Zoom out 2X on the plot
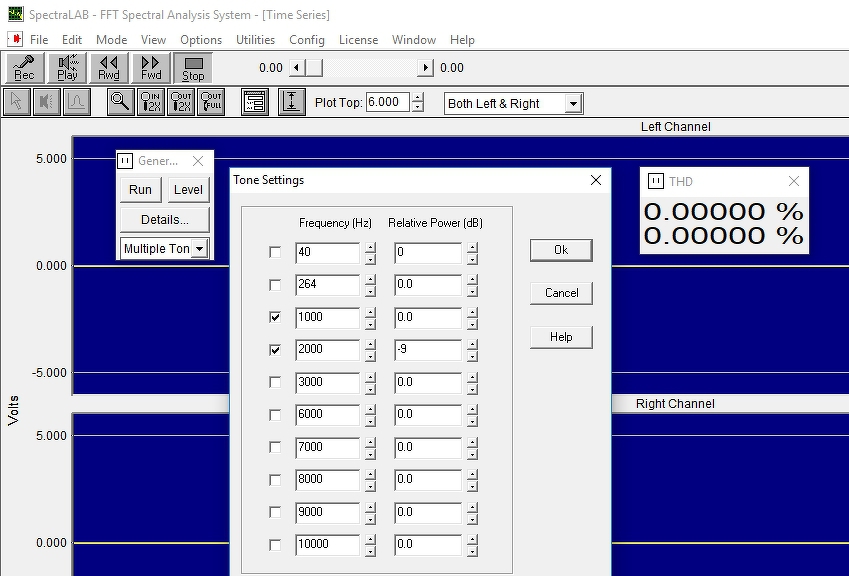 tap(181, 102)
